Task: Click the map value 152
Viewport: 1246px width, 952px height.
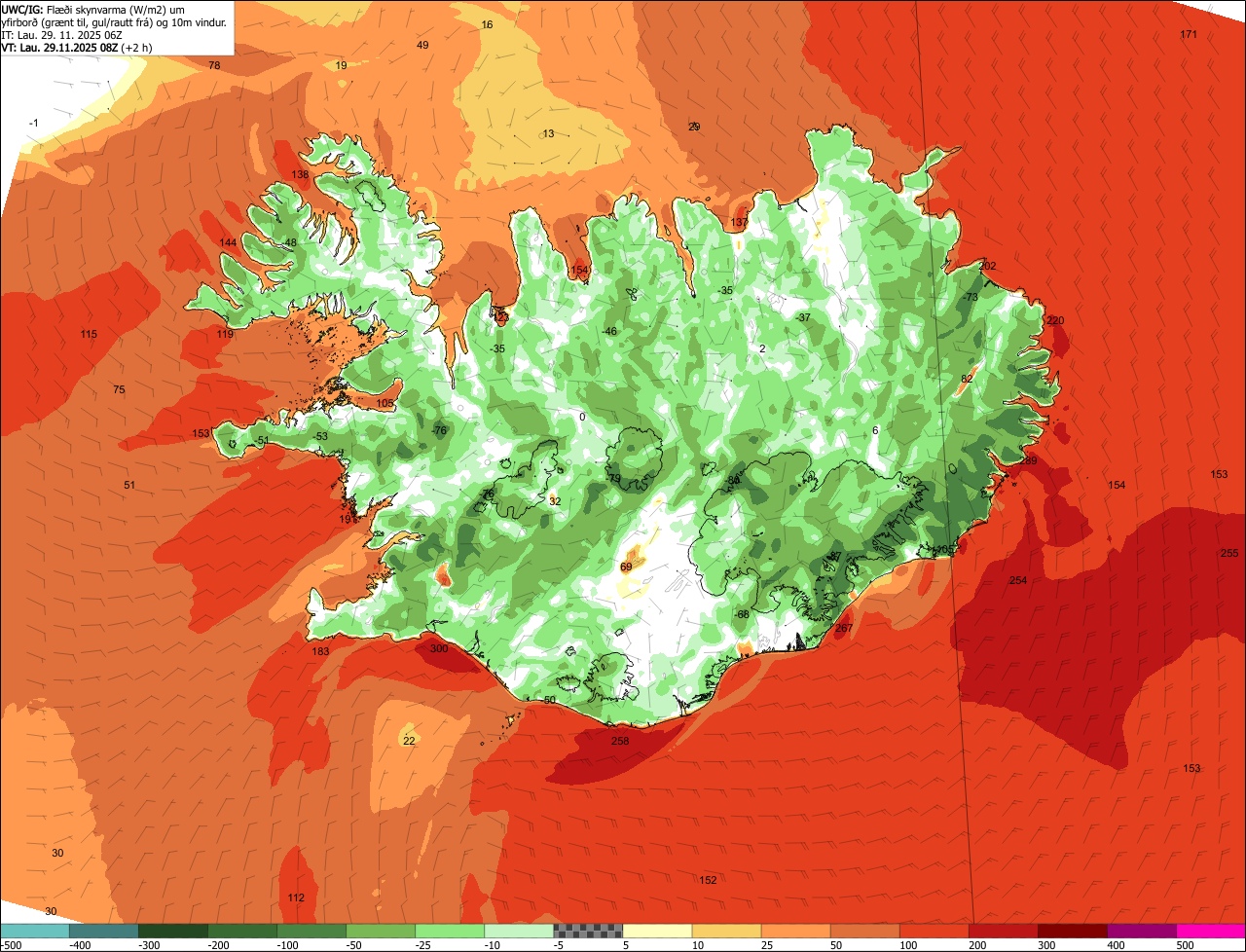Action: (708, 880)
